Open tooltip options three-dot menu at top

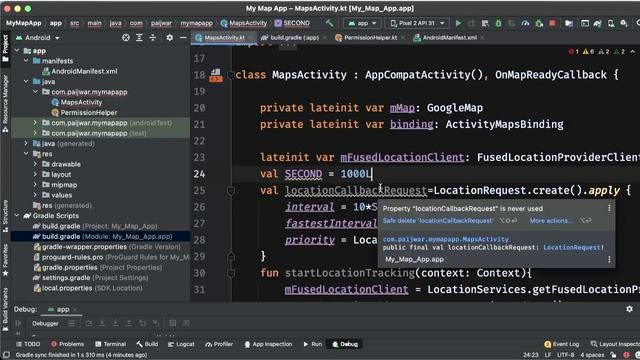click(x=609, y=208)
